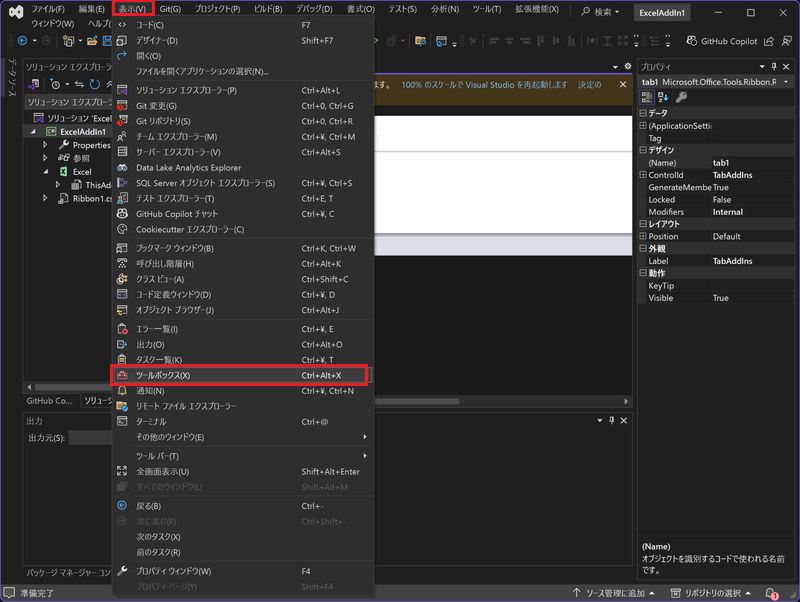Click the property pages wrench icon
The height and width of the screenshot is (602, 800).
click(x=682, y=97)
